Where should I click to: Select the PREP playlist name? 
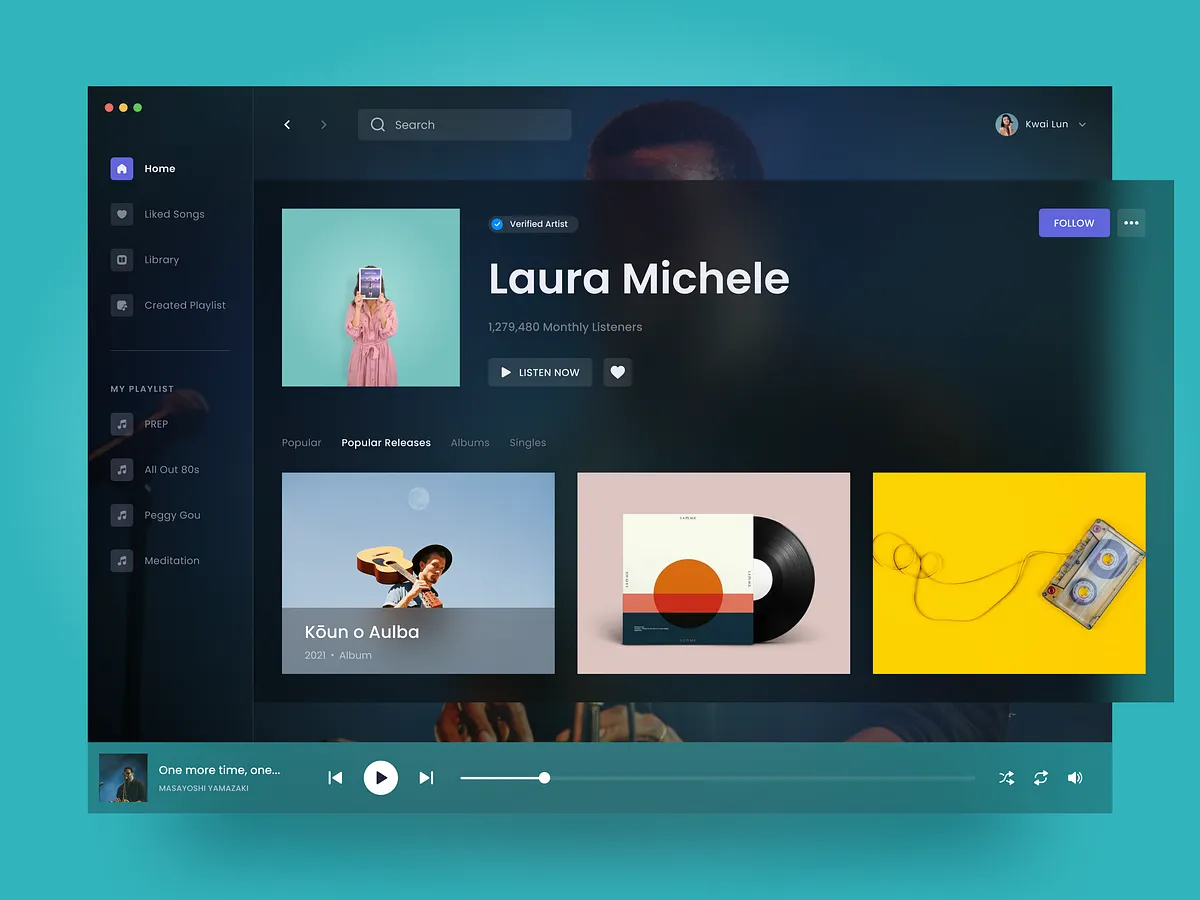pyautogui.click(x=156, y=424)
